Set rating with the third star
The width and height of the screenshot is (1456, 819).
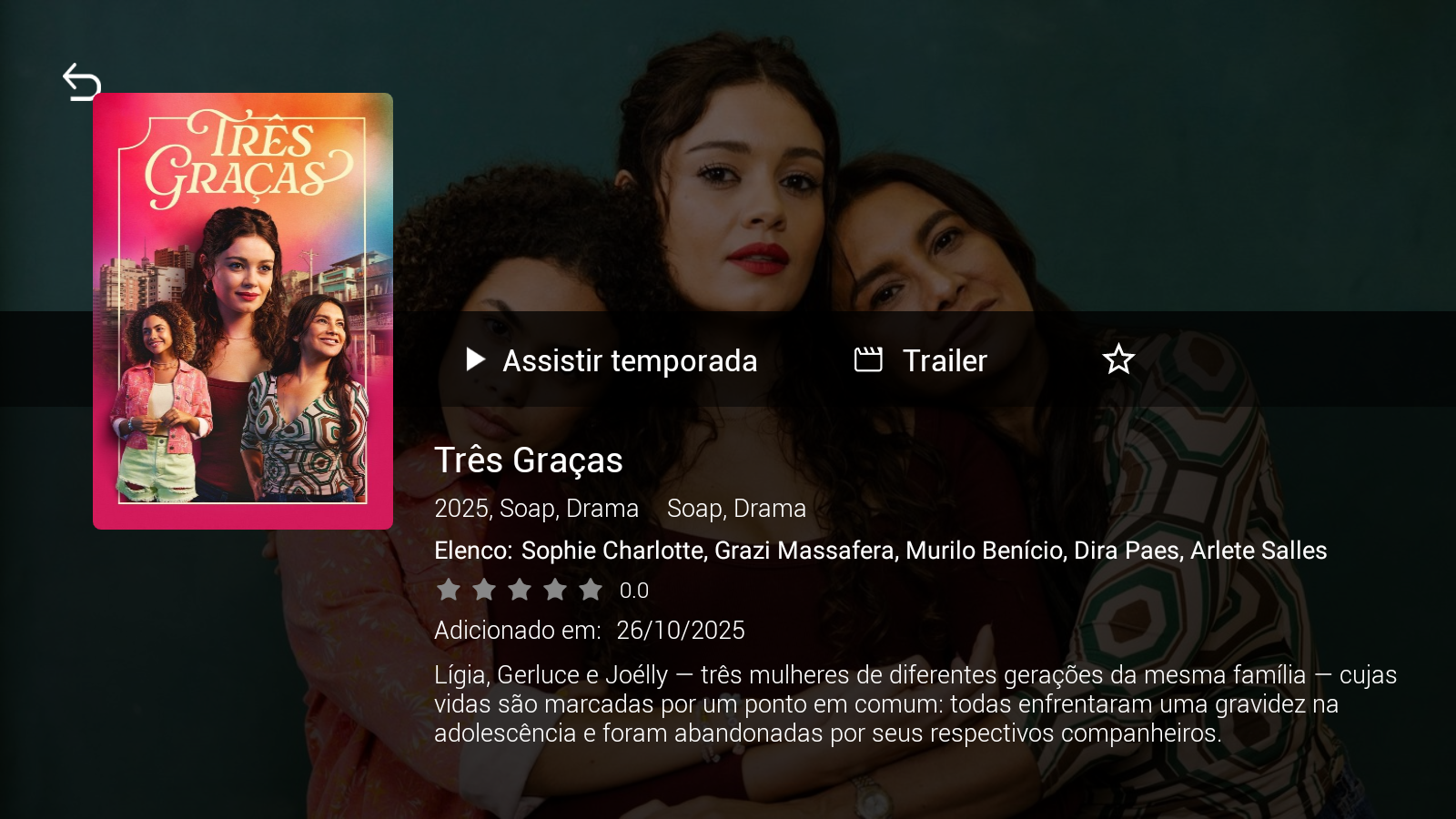(520, 590)
